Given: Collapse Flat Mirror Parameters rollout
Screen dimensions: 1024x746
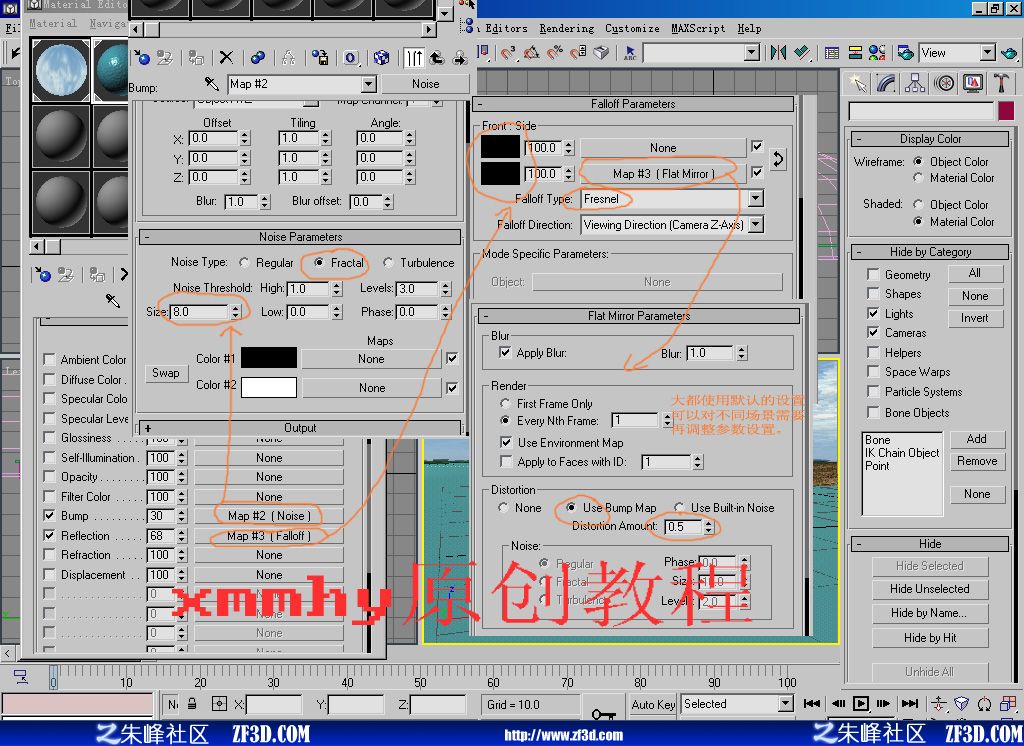Looking at the screenshot, I should pyautogui.click(x=638, y=316).
